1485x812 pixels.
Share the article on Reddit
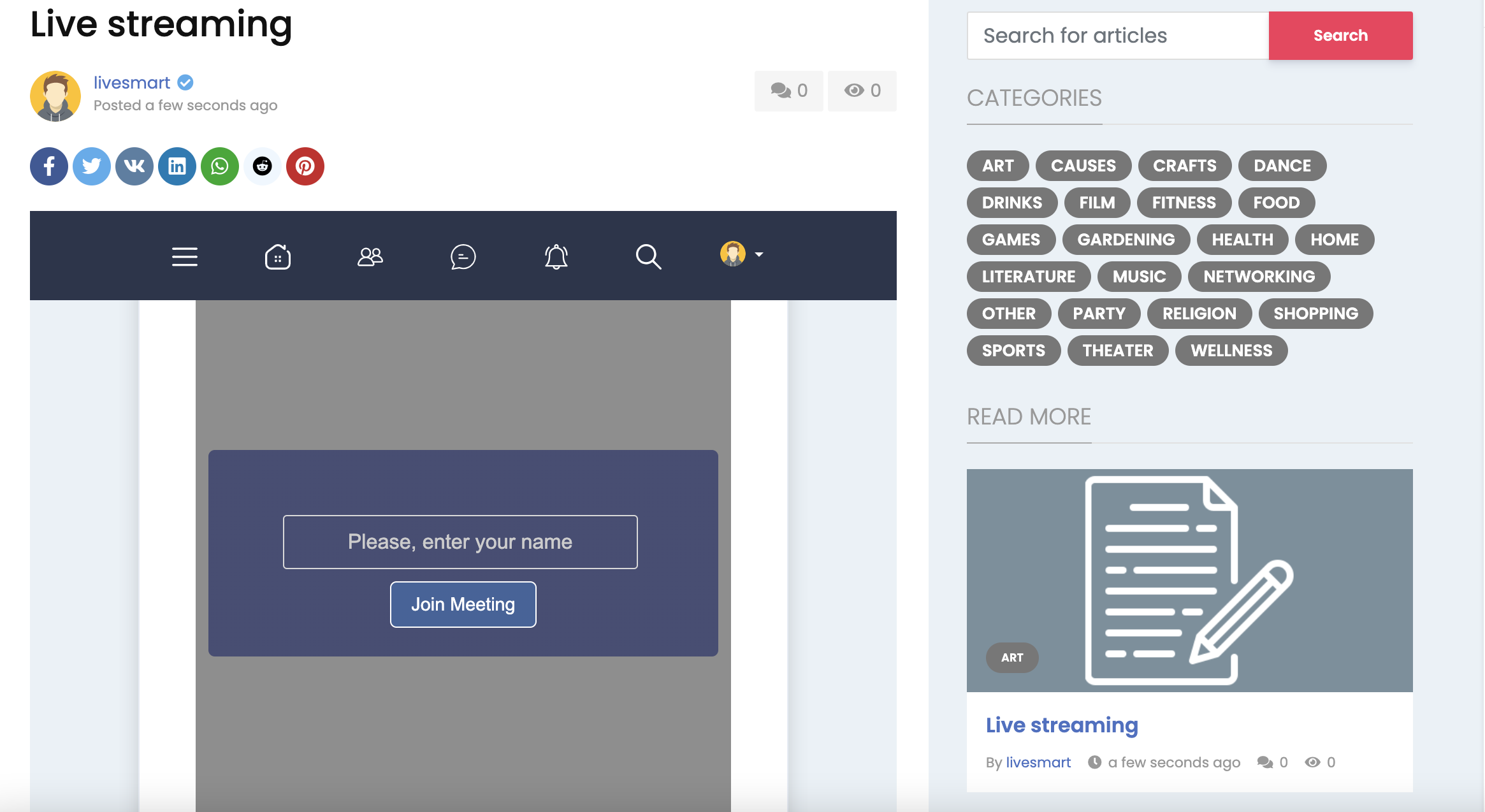[x=262, y=166]
